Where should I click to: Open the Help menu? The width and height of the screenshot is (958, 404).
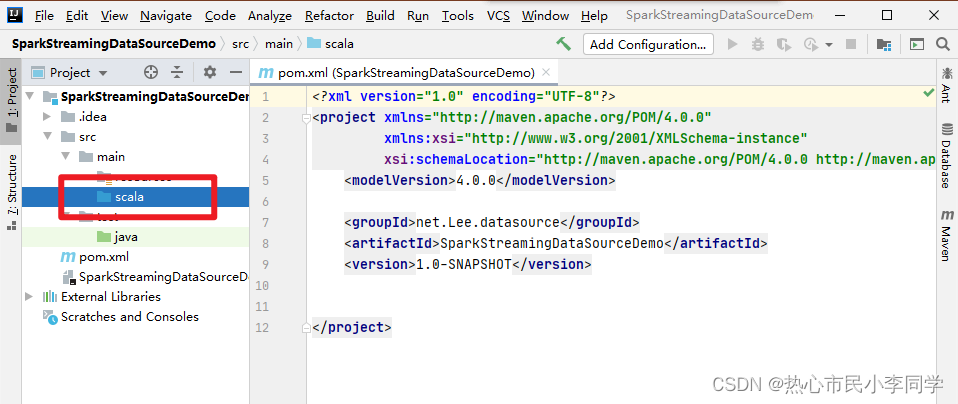pos(594,15)
